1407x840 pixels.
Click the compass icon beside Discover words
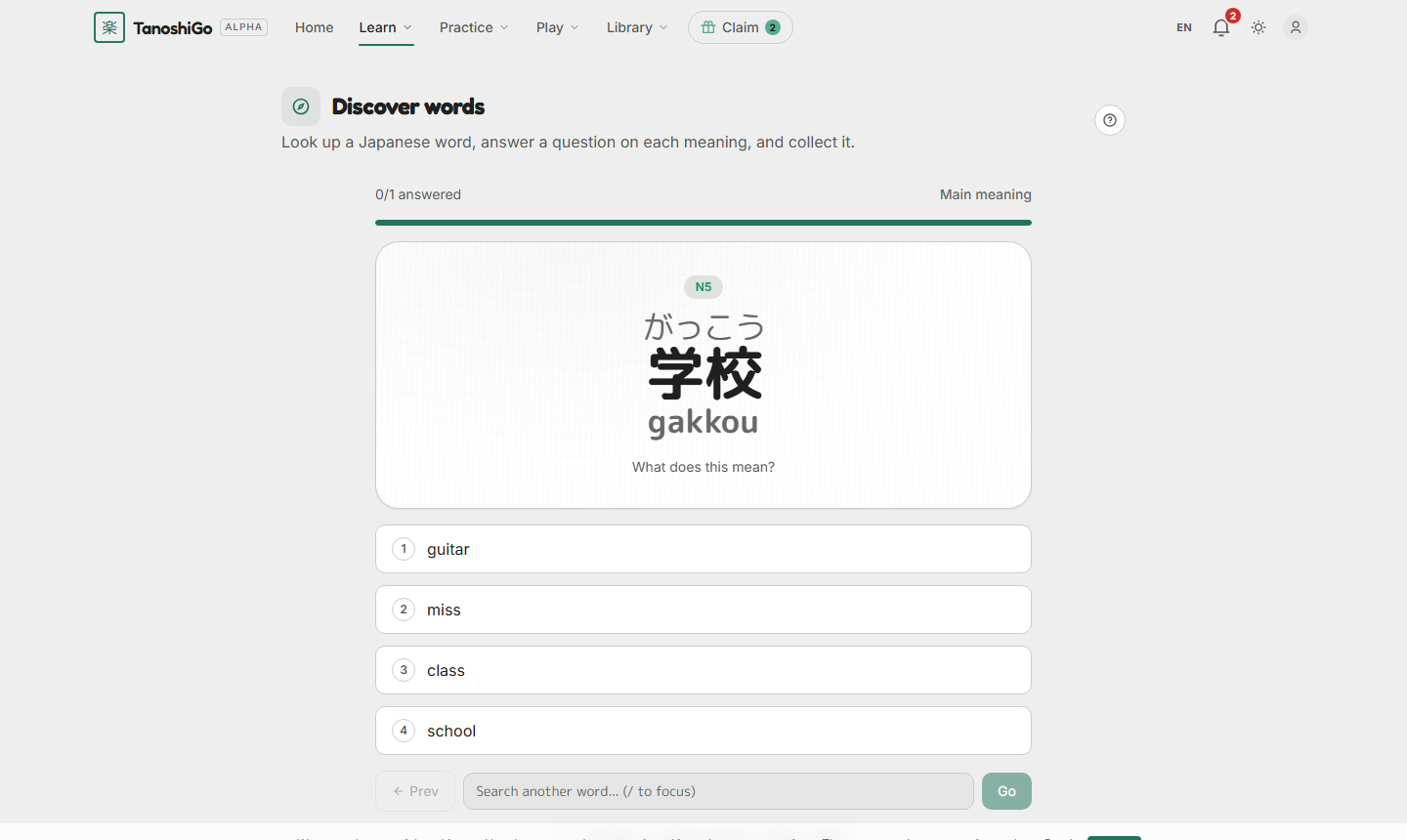[x=301, y=106]
